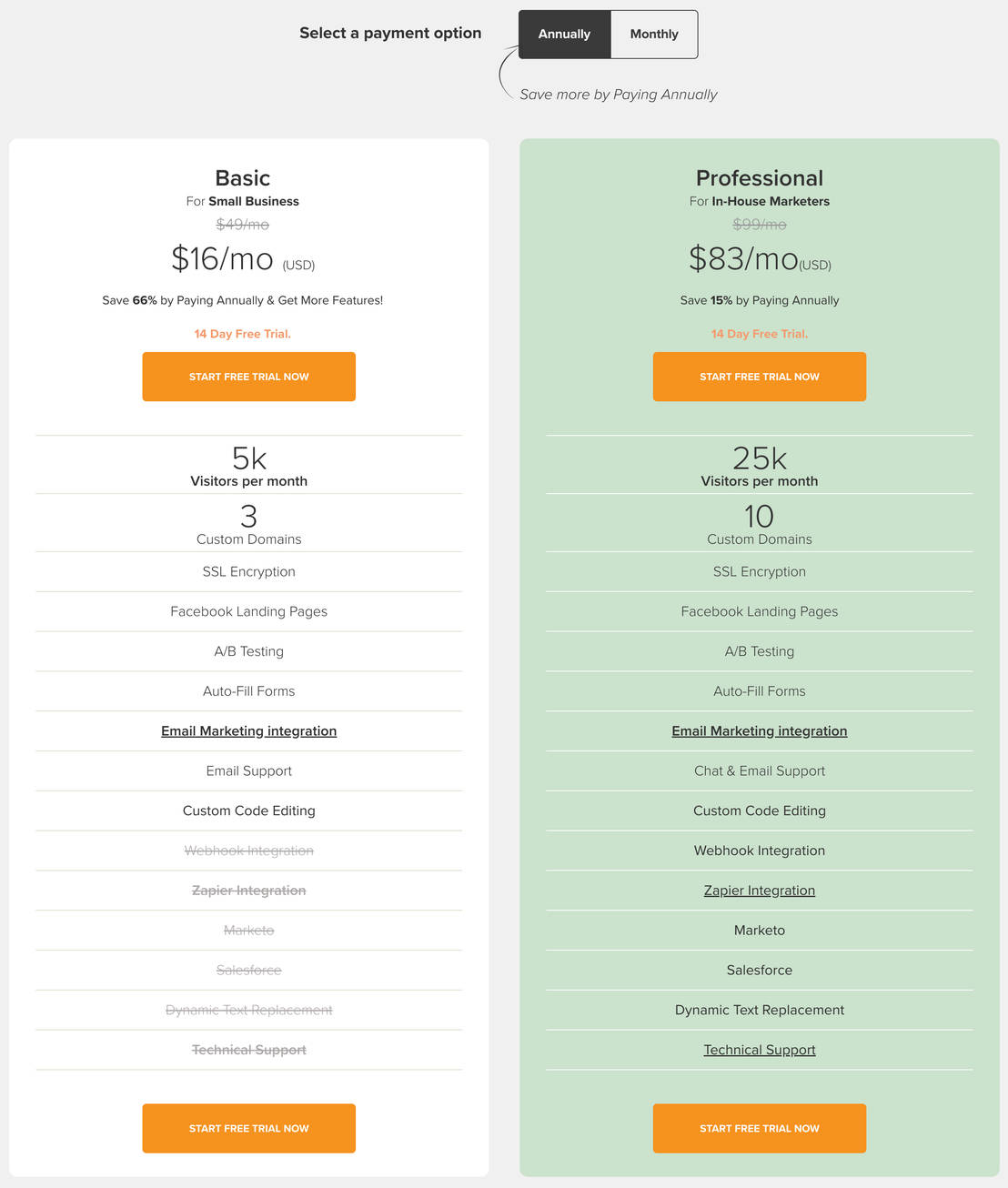Click Dynamic Text Replacement in Professional plan
Viewport: 1008px width, 1188px height.
tap(759, 1010)
